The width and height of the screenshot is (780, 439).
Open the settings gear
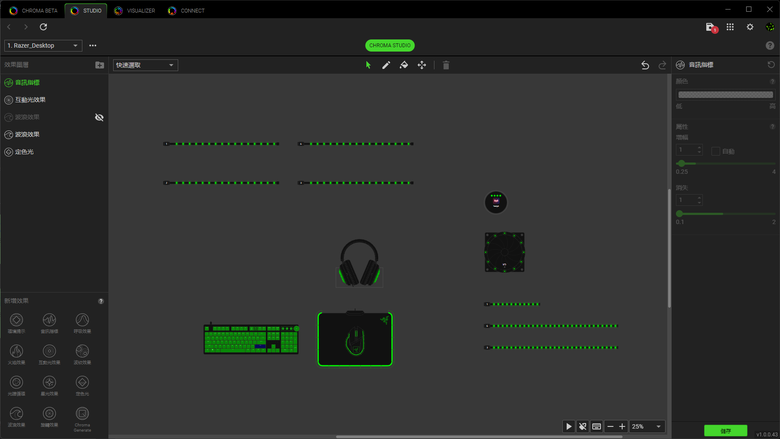750,27
